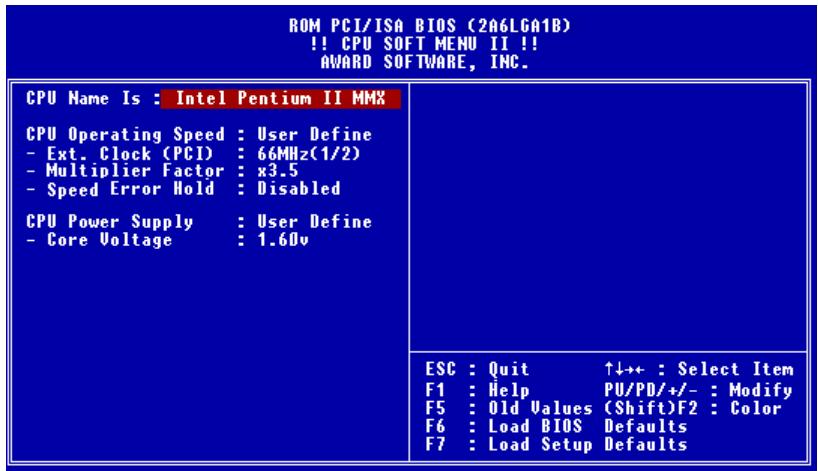The width and height of the screenshot is (818, 471).
Task: Click the arrow keys 'Select Item' hint
Action: (699, 369)
